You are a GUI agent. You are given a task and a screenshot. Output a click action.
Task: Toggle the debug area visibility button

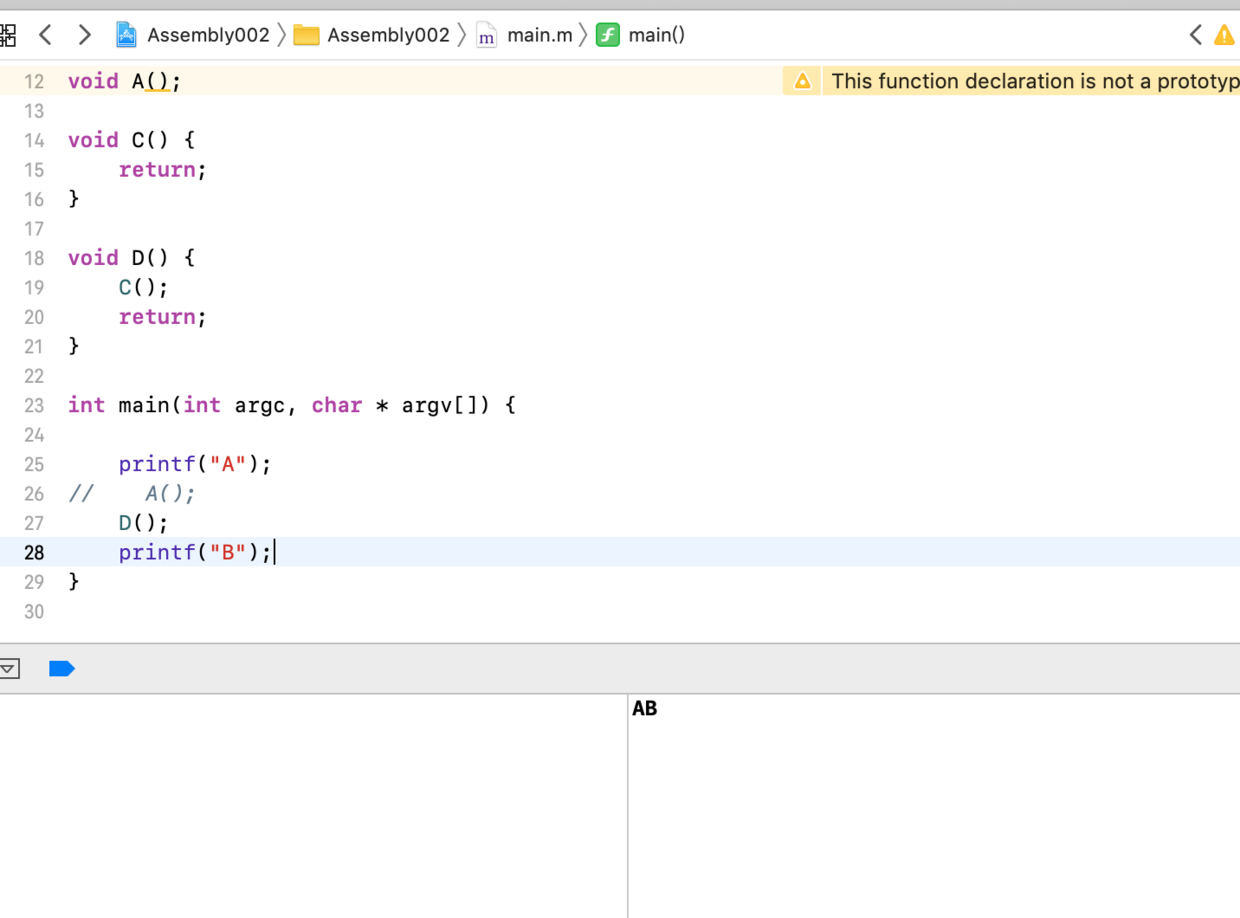pyautogui.click(x=9, y=669)
